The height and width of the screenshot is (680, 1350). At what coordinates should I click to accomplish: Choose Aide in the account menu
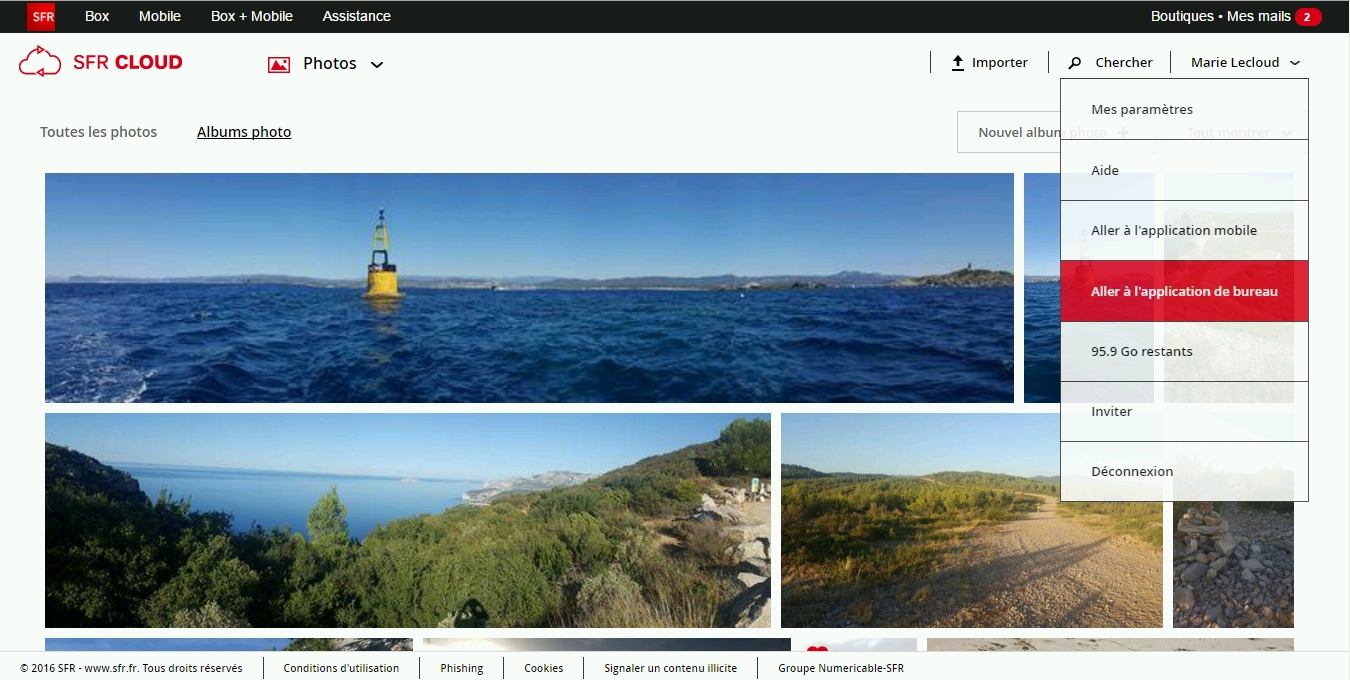(x=1105, y=171)
